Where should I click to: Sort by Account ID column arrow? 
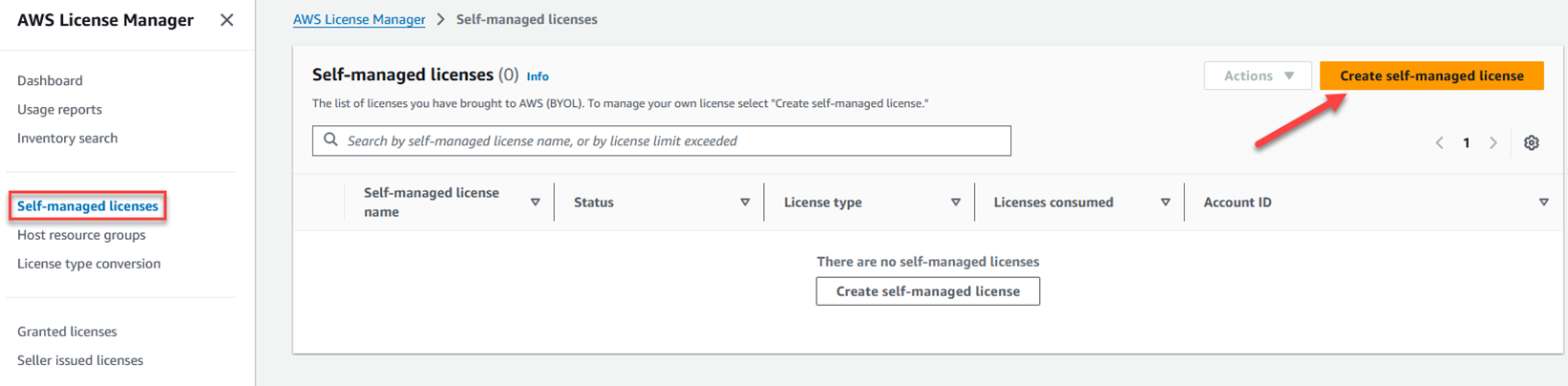pyautogui.click(x=1543, y=203)
